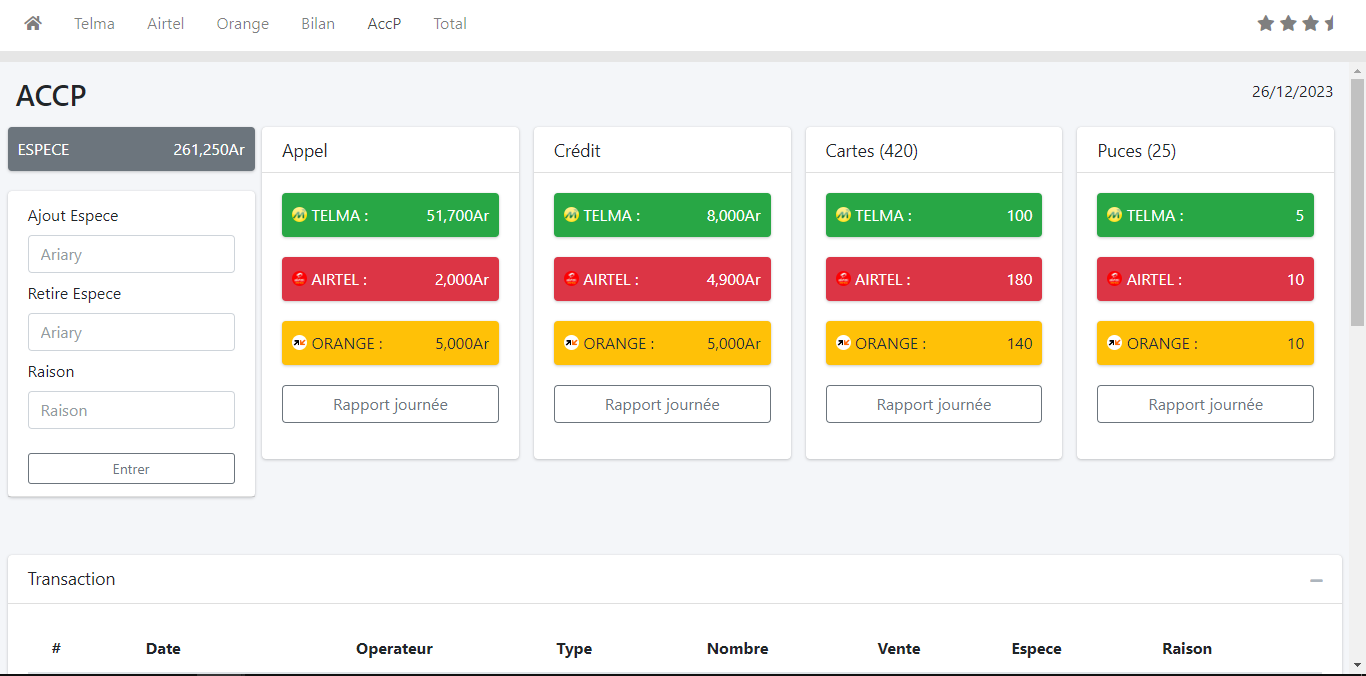This screenshot has width=1366, height=676.
Task: Focus the Ajout Espece input field
Action: tap(131, 254)
